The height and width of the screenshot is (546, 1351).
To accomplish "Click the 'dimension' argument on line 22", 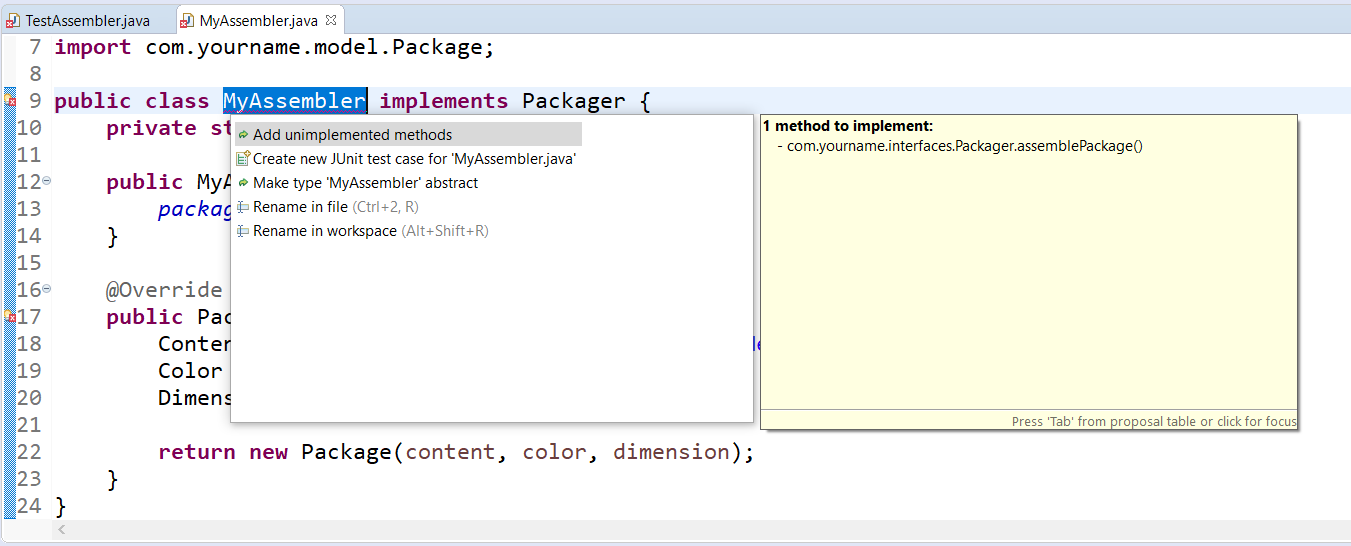I will pos(672,452).
